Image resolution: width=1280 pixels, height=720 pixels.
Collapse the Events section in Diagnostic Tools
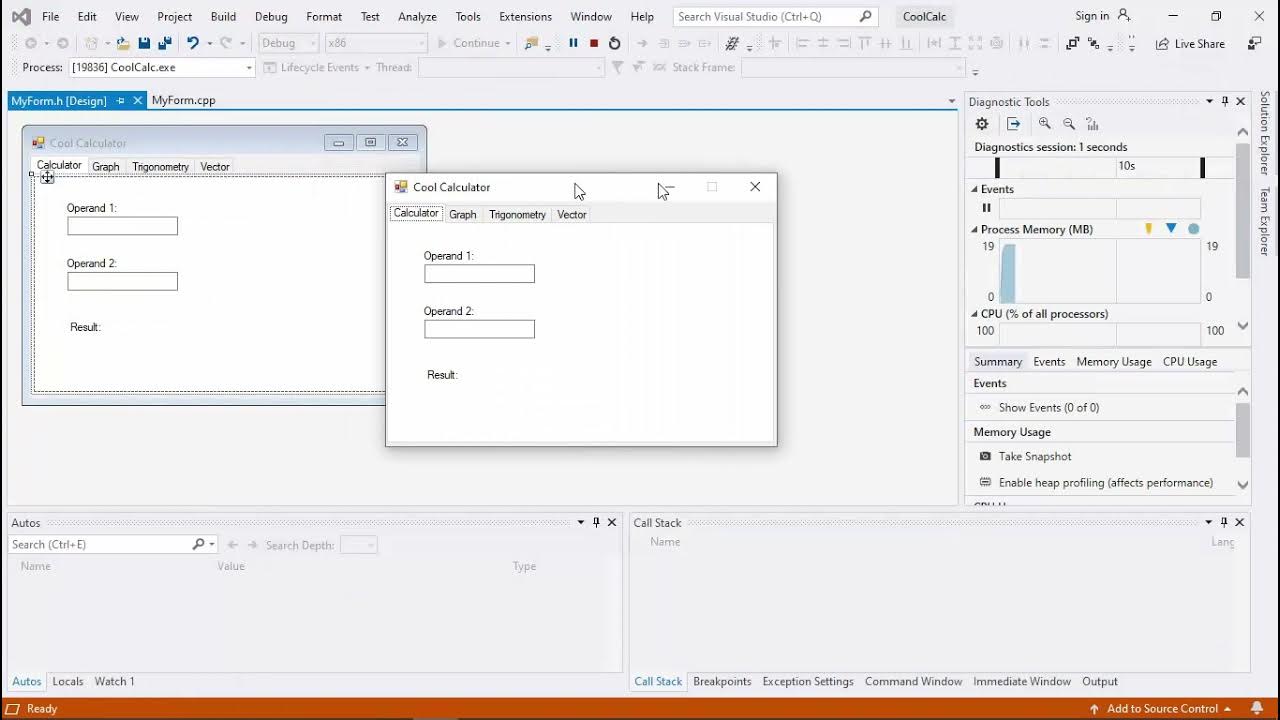coord(974,189)
